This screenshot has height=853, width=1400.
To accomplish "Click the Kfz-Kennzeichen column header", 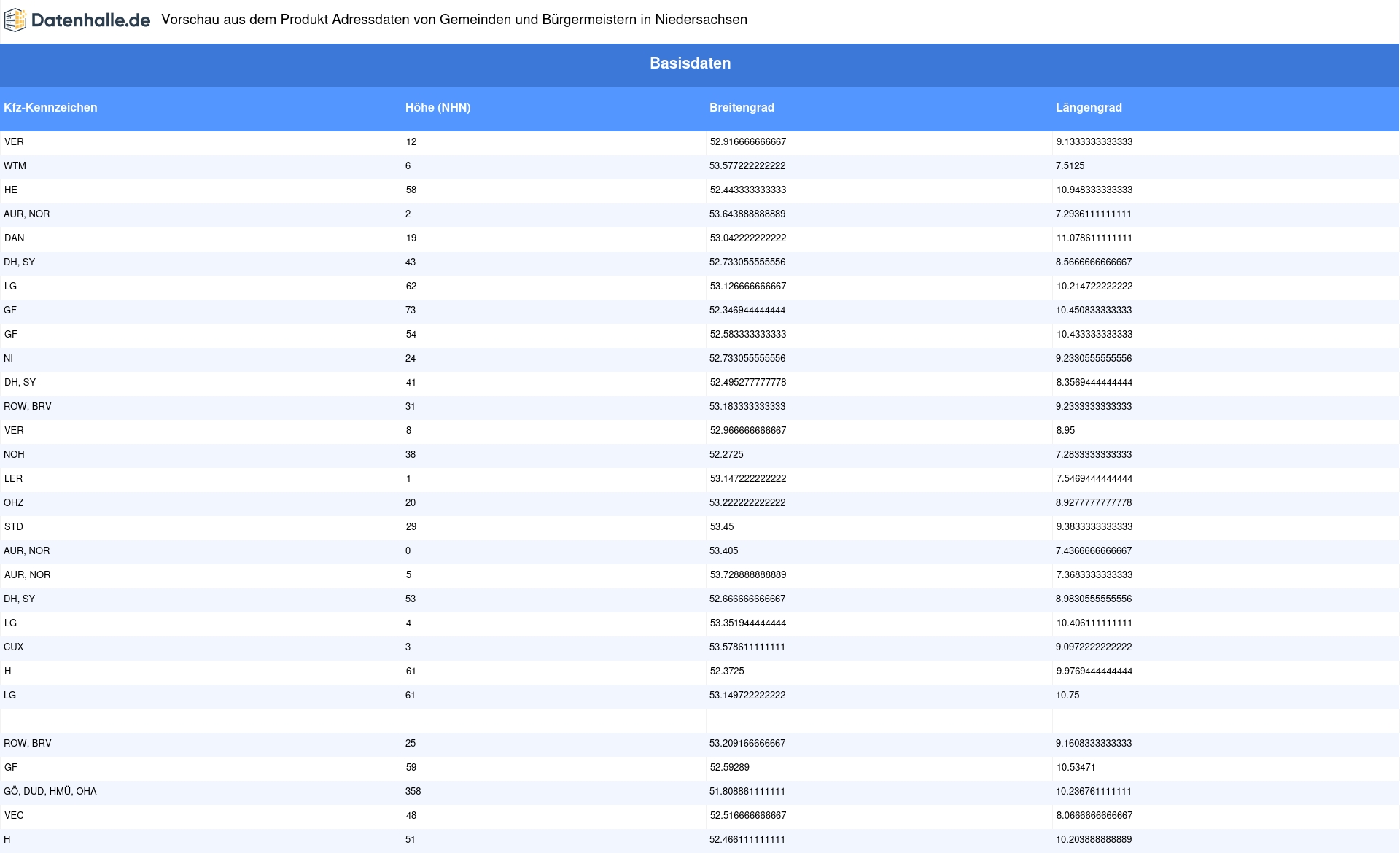I will 50,108.
